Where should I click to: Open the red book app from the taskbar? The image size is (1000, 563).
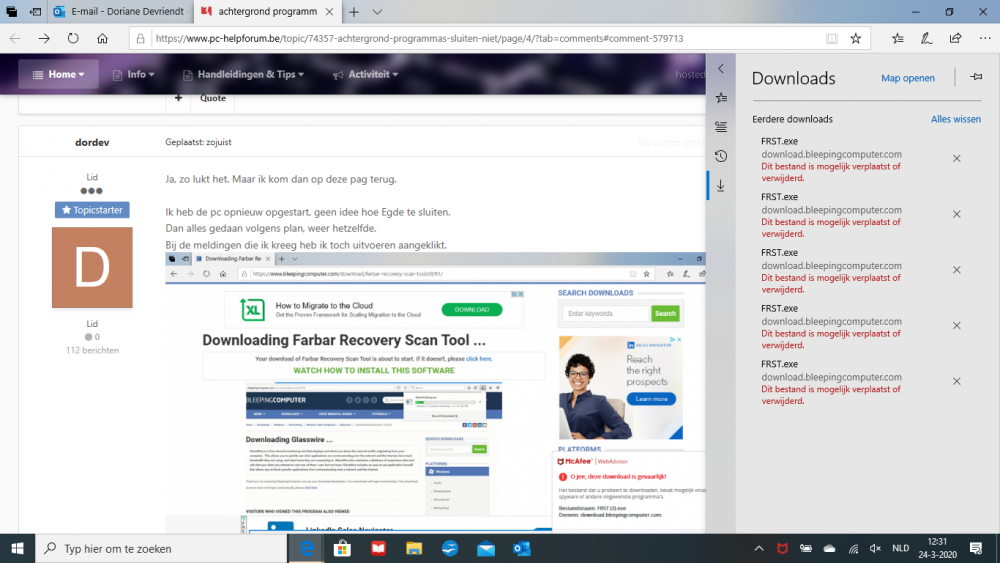click(x=378, y=548)
